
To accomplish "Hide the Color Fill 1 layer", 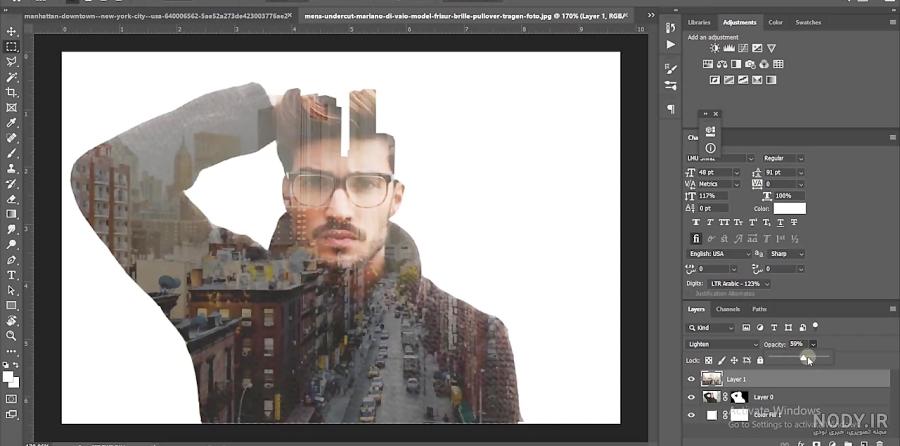I will (691, 415).
